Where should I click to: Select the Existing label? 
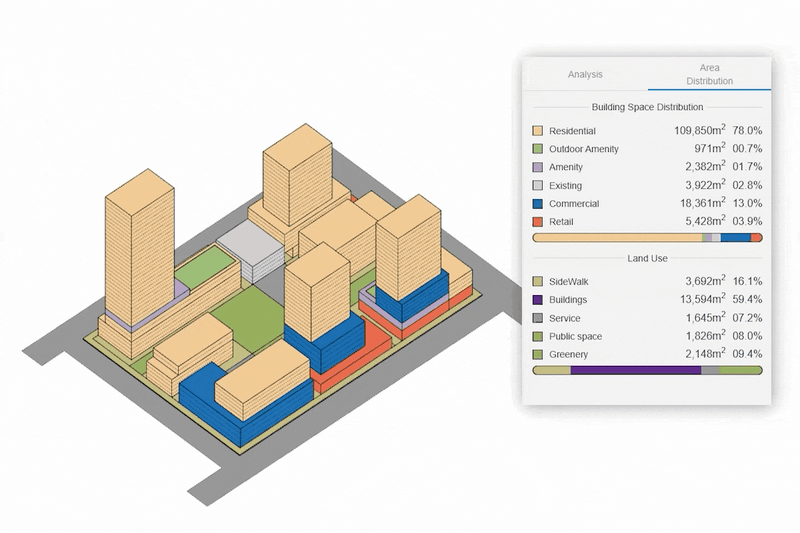tap(565, 186)
